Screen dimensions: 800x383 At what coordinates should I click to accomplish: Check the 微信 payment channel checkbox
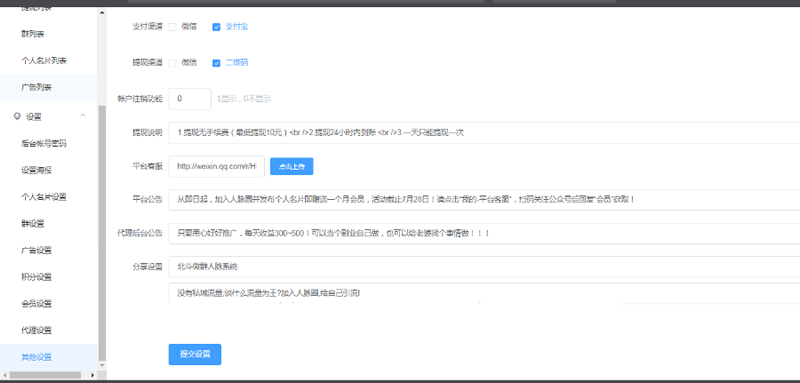(172, 27)
